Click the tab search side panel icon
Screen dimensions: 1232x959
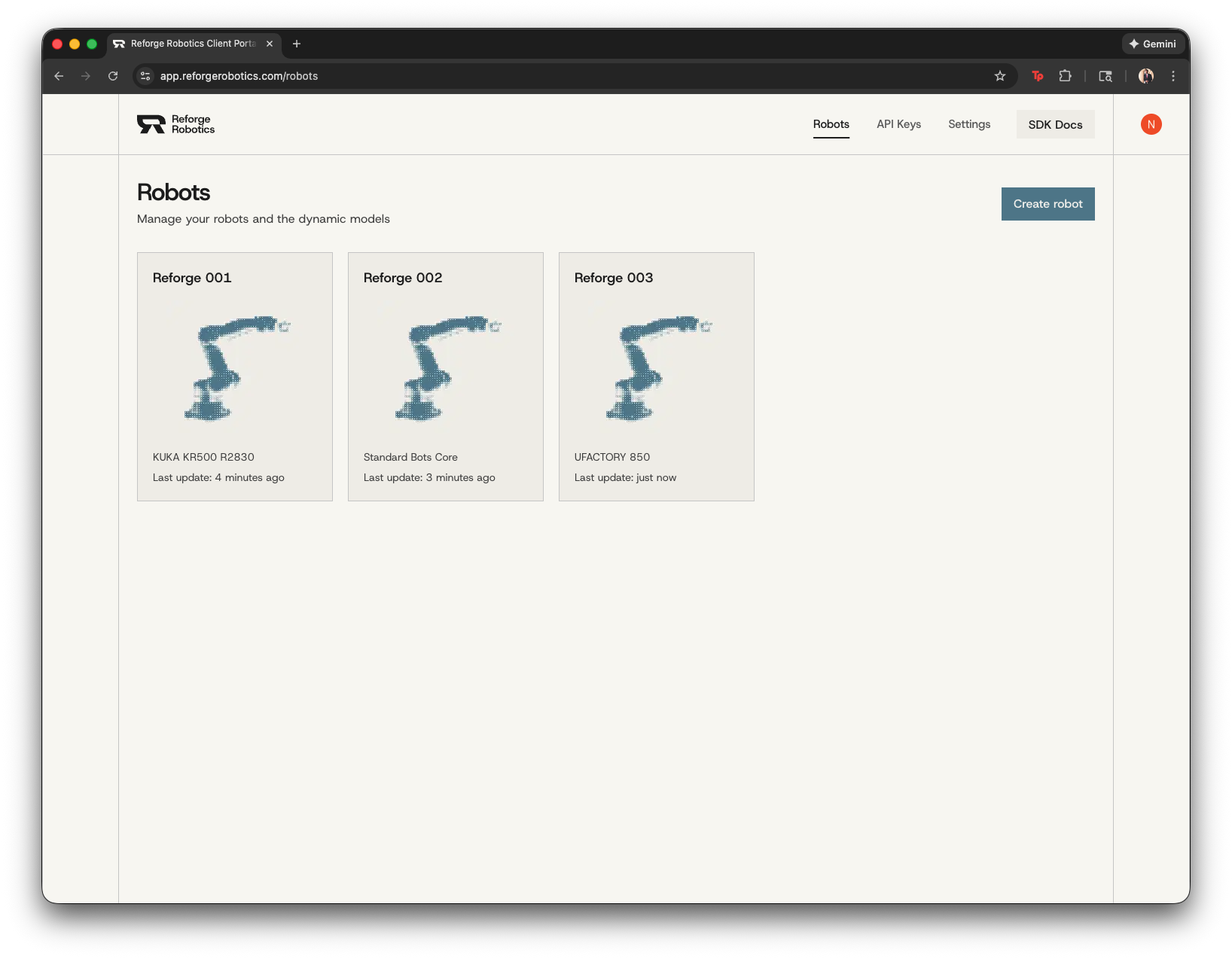click(1105, 76)
